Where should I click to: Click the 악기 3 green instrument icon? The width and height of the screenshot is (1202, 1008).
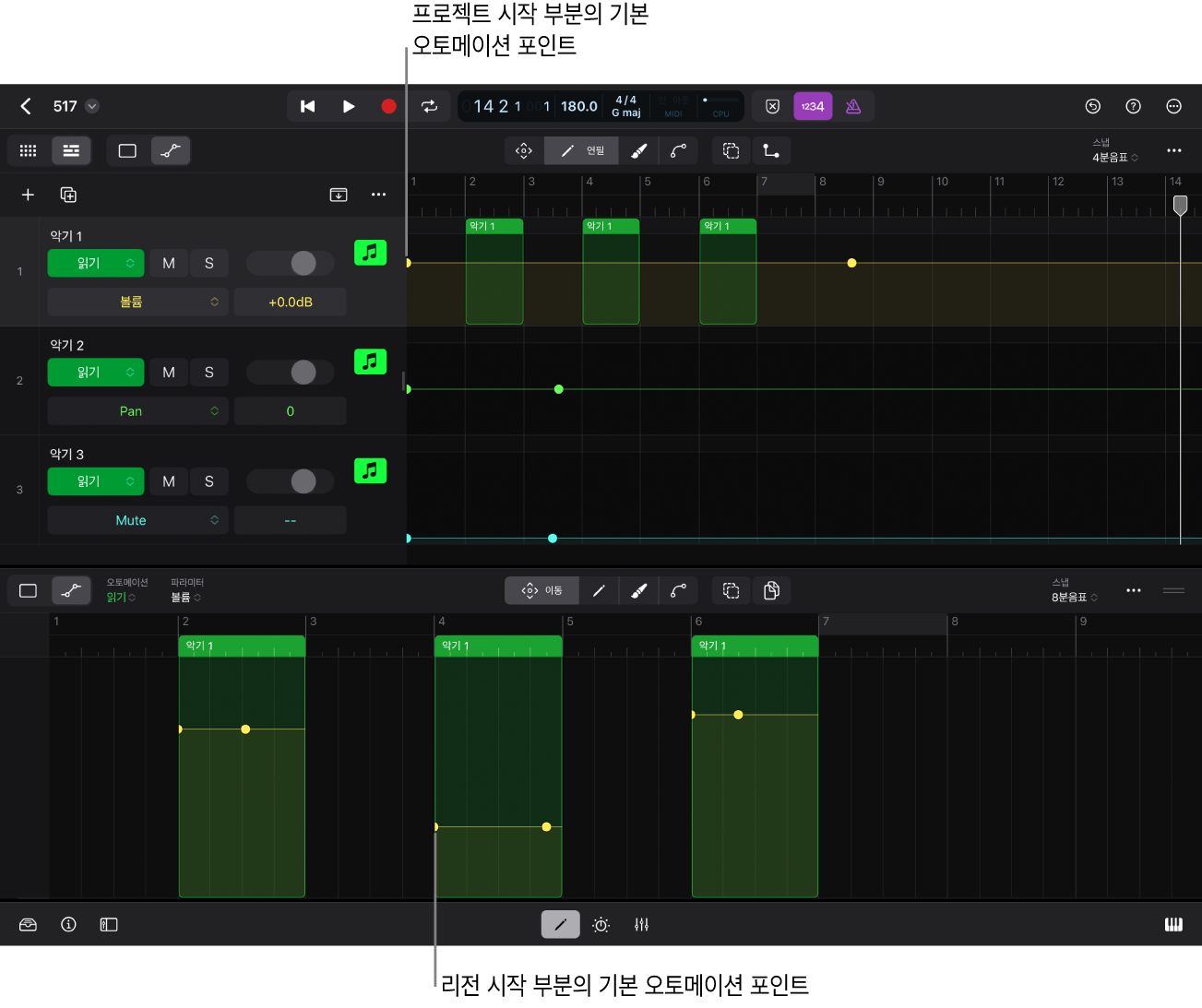[x=370, y=470]
